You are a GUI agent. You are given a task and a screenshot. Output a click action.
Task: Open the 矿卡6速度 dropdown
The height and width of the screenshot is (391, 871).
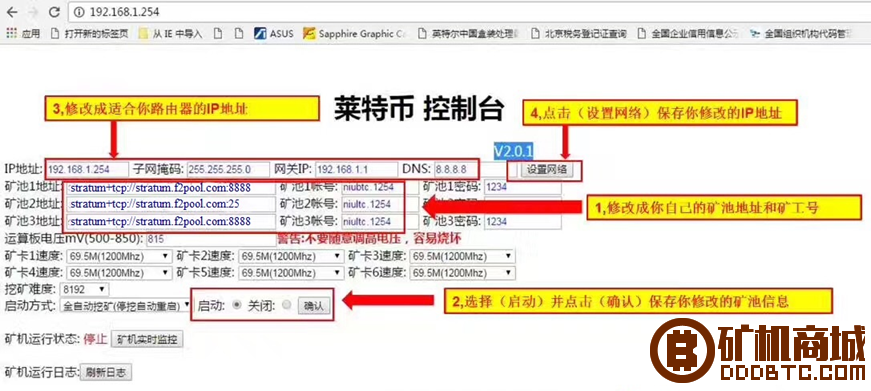[463, 273]
